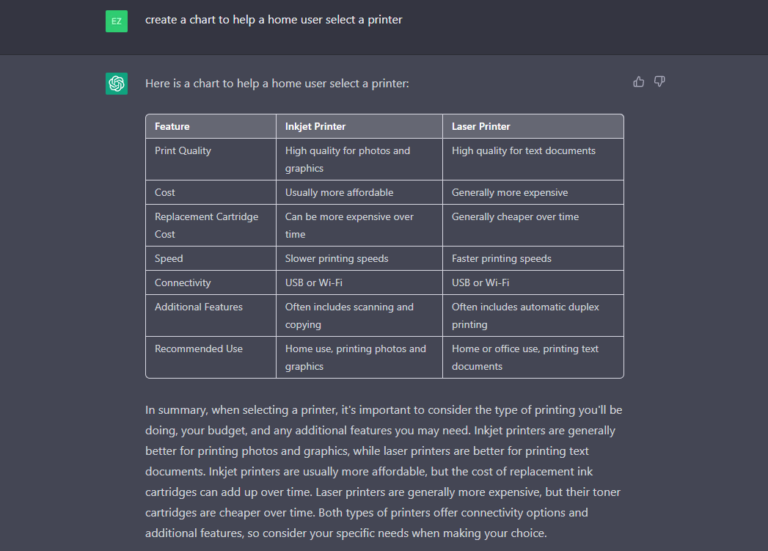Click the Recommended Use row label
Image resolution: width=768 pixels, height=551 pixels.
tap(198, 349)
